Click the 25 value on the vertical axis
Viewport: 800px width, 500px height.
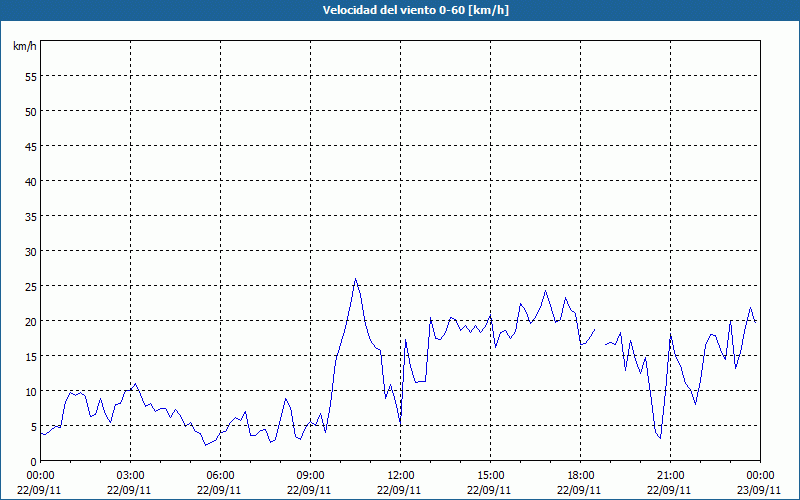[30, 286]
